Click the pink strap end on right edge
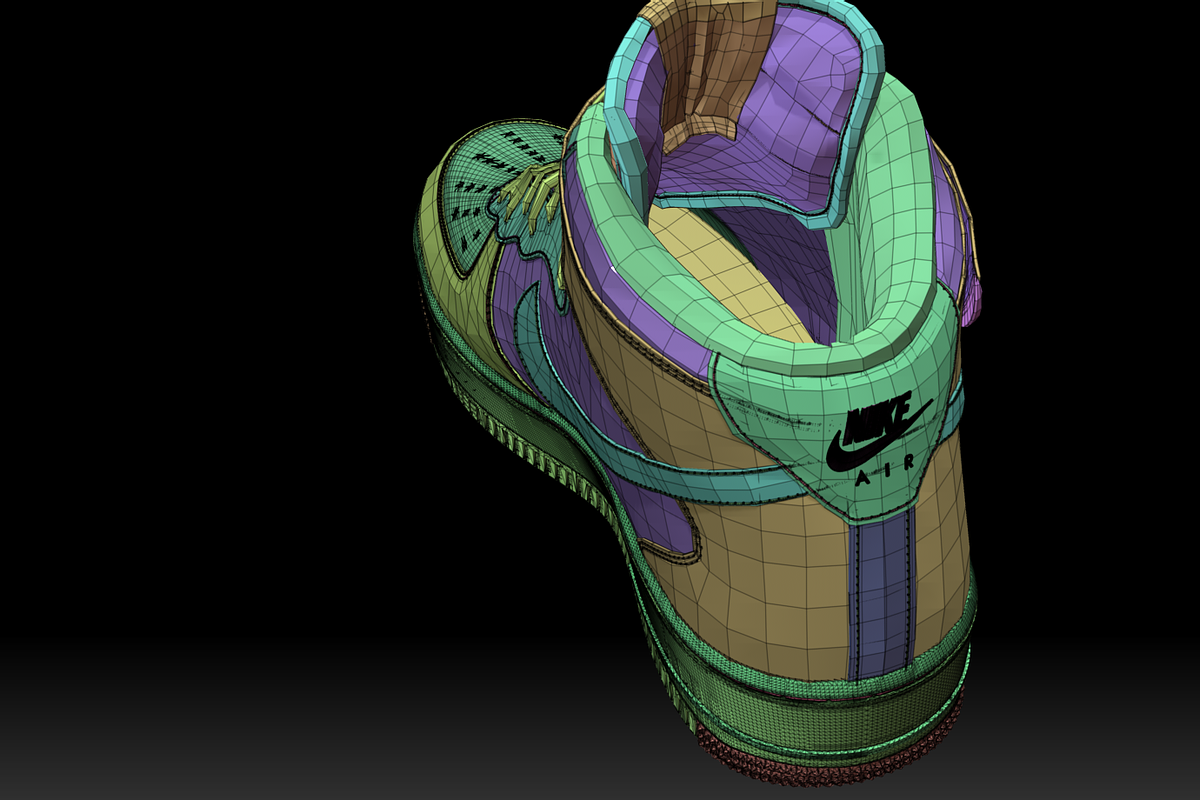This screenshot has width=1200, height=800. [x=977, y=300]
